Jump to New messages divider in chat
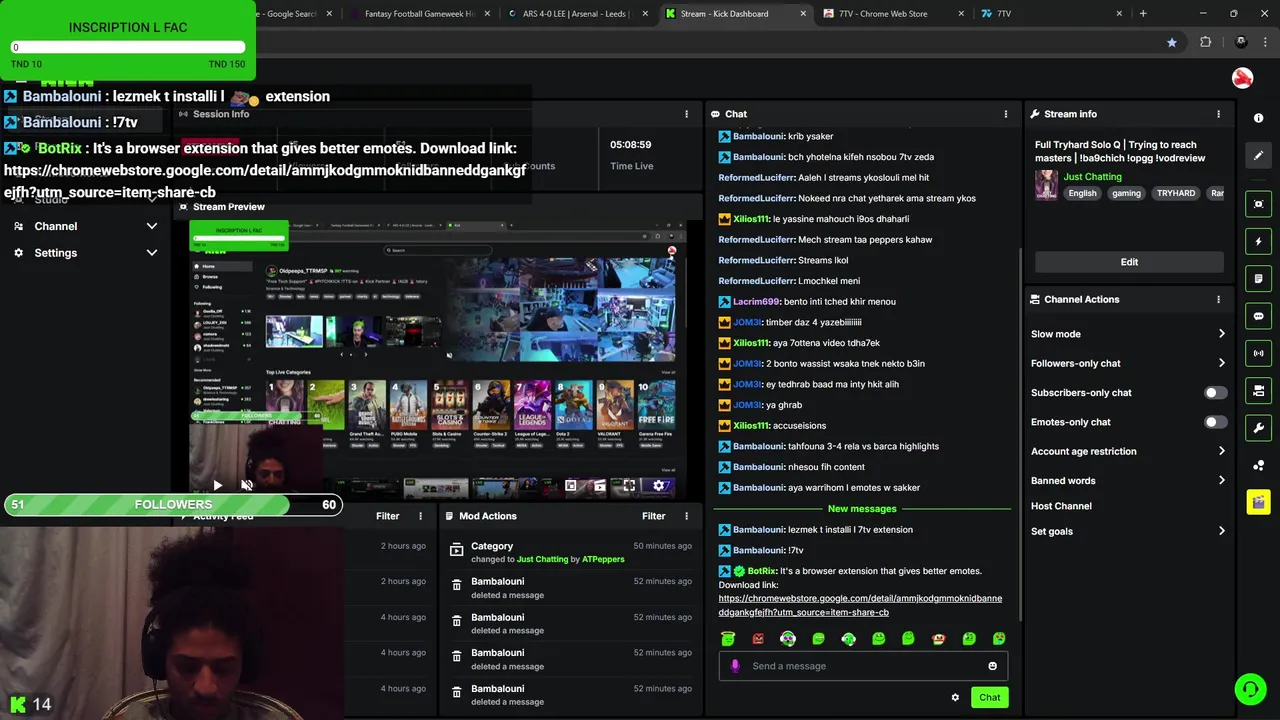 (x=862, y=509)
